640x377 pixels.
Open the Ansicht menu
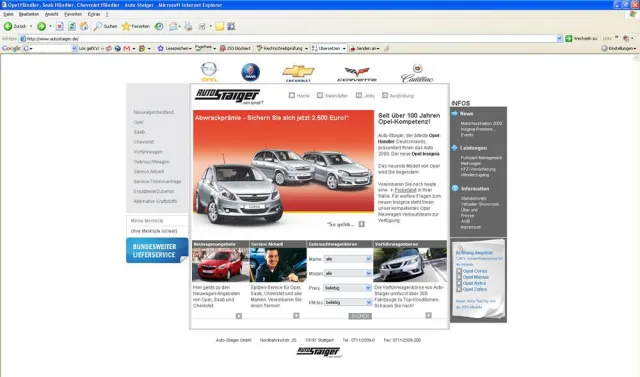tap(51, 14)
